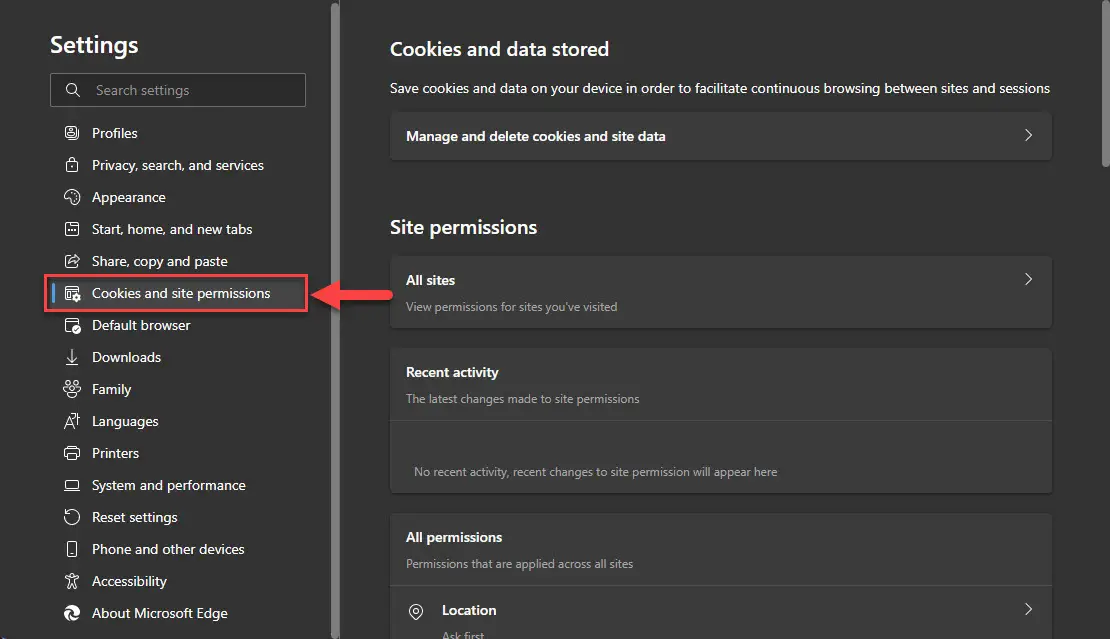This screenshot has width=1110, height=639.
Task: Click the Settings title heading
Action: 94,45
